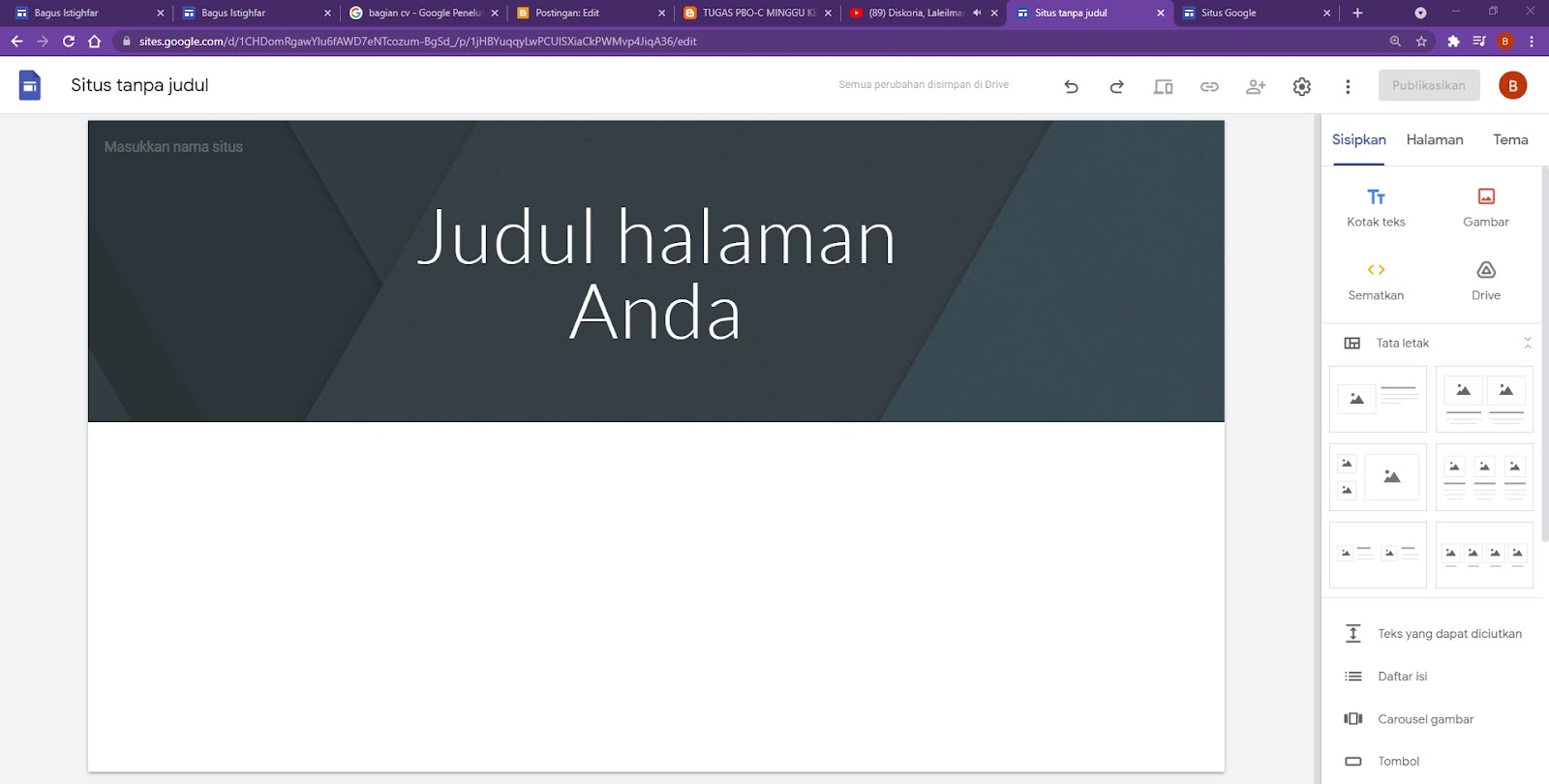Open the Google account avatar B
Image resolution: width=1549 pixels, height=784 pixels.
point(1513,85)
